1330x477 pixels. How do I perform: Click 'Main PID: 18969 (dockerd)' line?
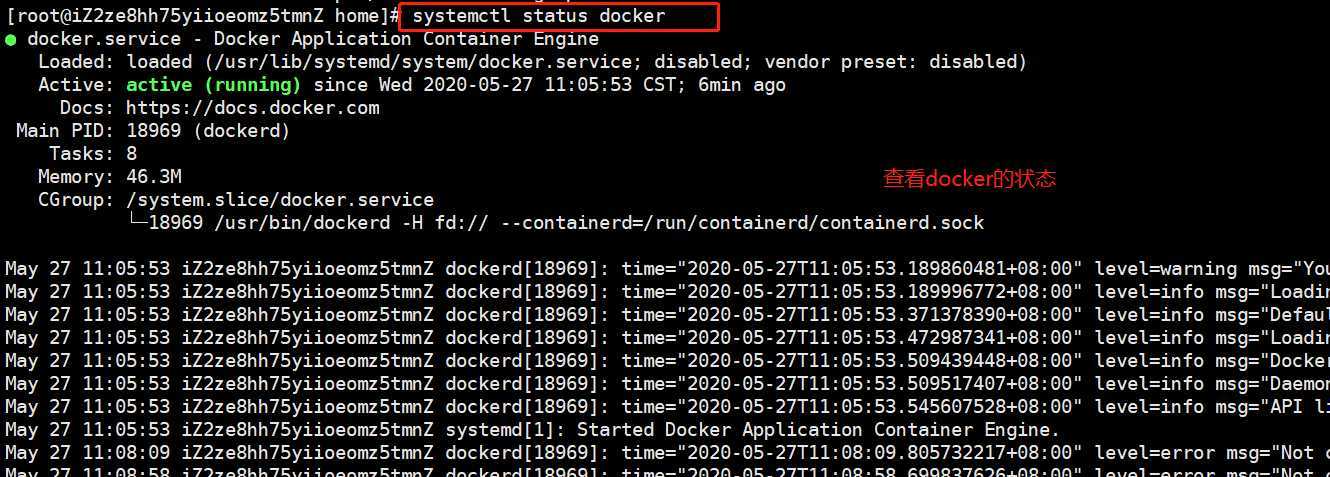click(153, 131)
